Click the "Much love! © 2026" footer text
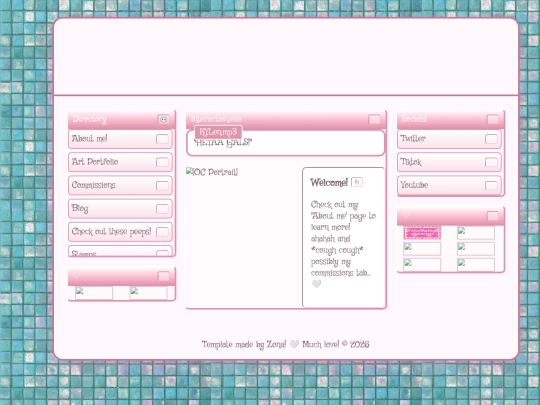This screenshot has width=540, height=405. click(336, 344)
